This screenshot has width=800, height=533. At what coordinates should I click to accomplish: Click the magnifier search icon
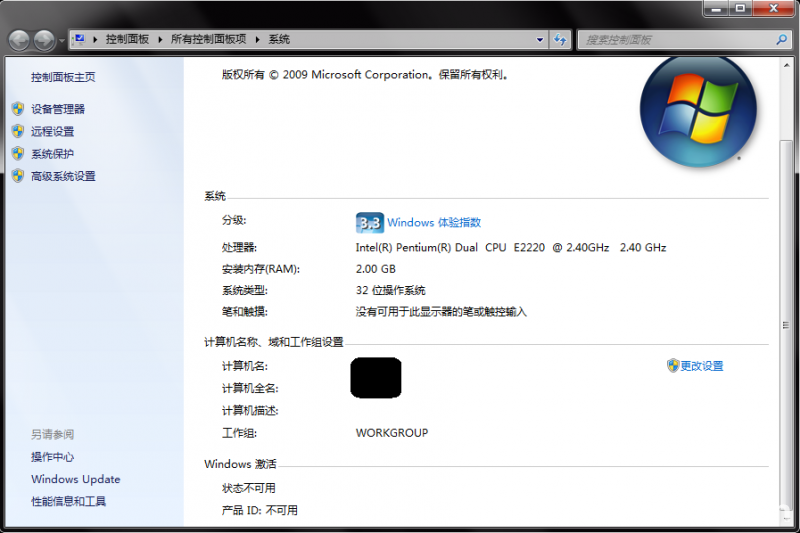(781, 39)
